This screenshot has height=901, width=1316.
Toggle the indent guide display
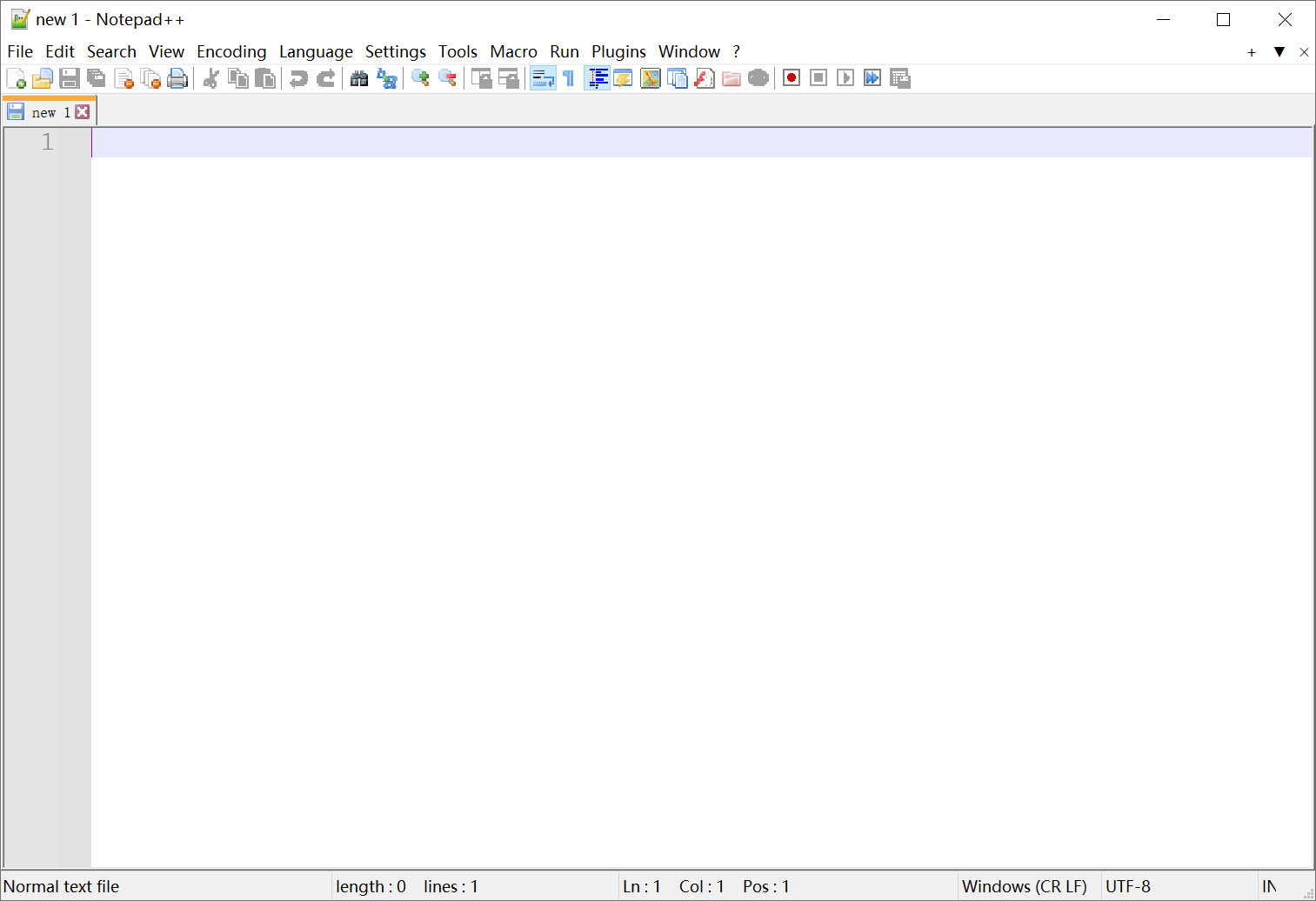[x=598, y=77]
